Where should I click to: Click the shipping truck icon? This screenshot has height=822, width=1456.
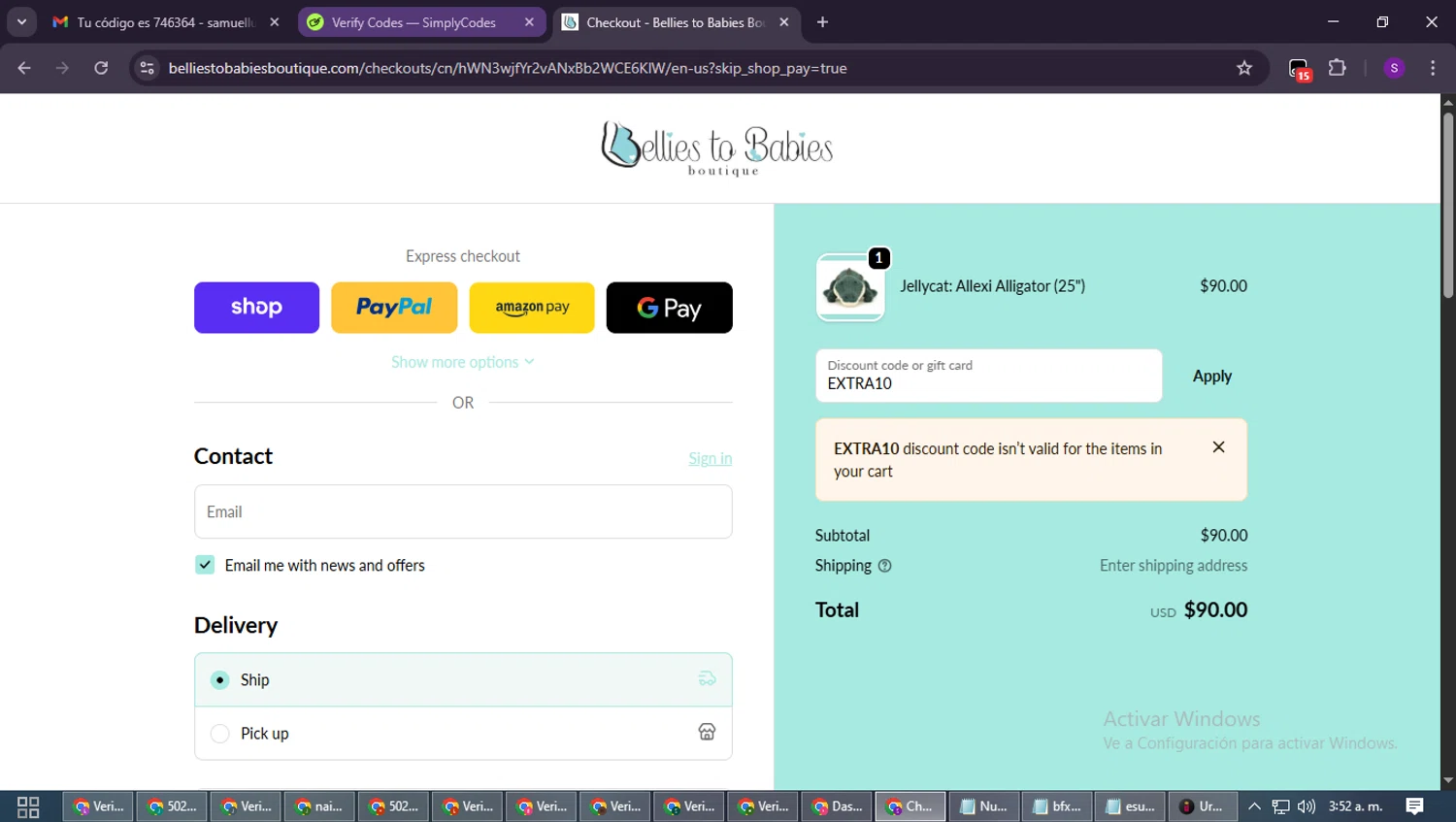click(707, 679)
